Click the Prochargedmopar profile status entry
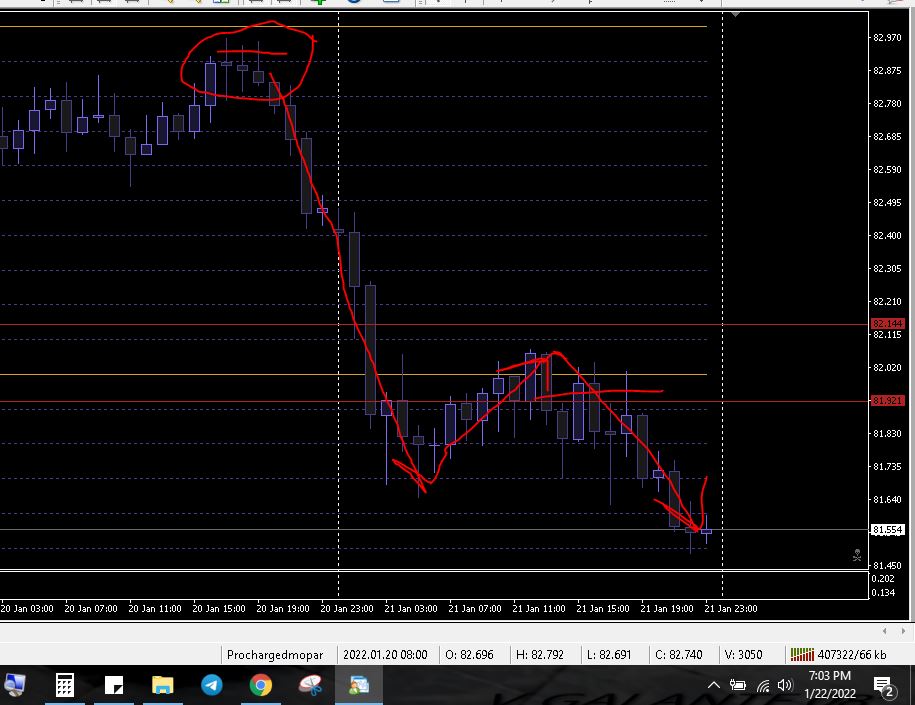 pos(275,655)
